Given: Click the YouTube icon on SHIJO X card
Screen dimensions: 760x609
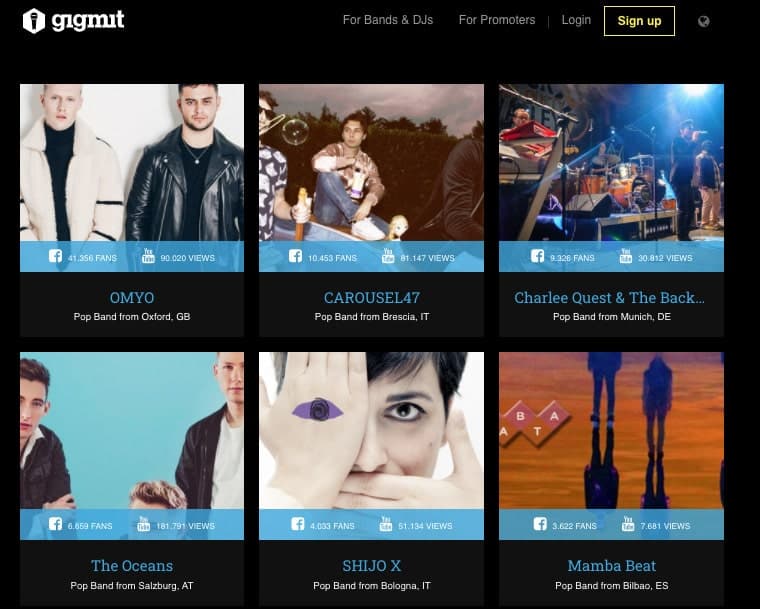Looking at the screenshot, I should [385, 524].
